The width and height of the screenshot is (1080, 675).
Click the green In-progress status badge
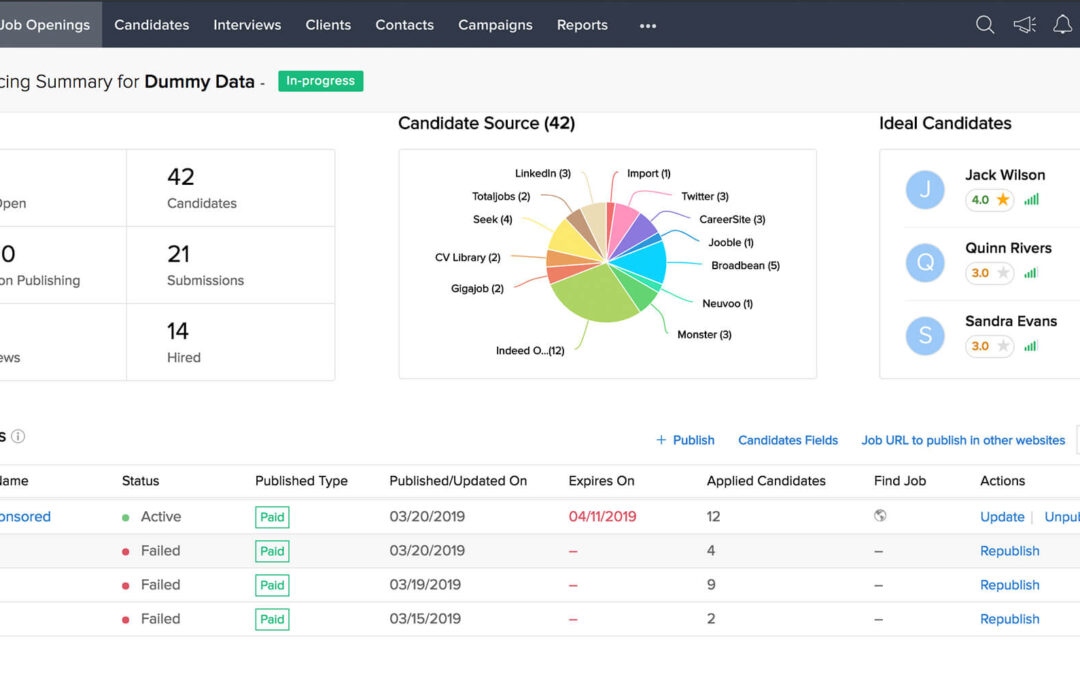pos(320,81)
